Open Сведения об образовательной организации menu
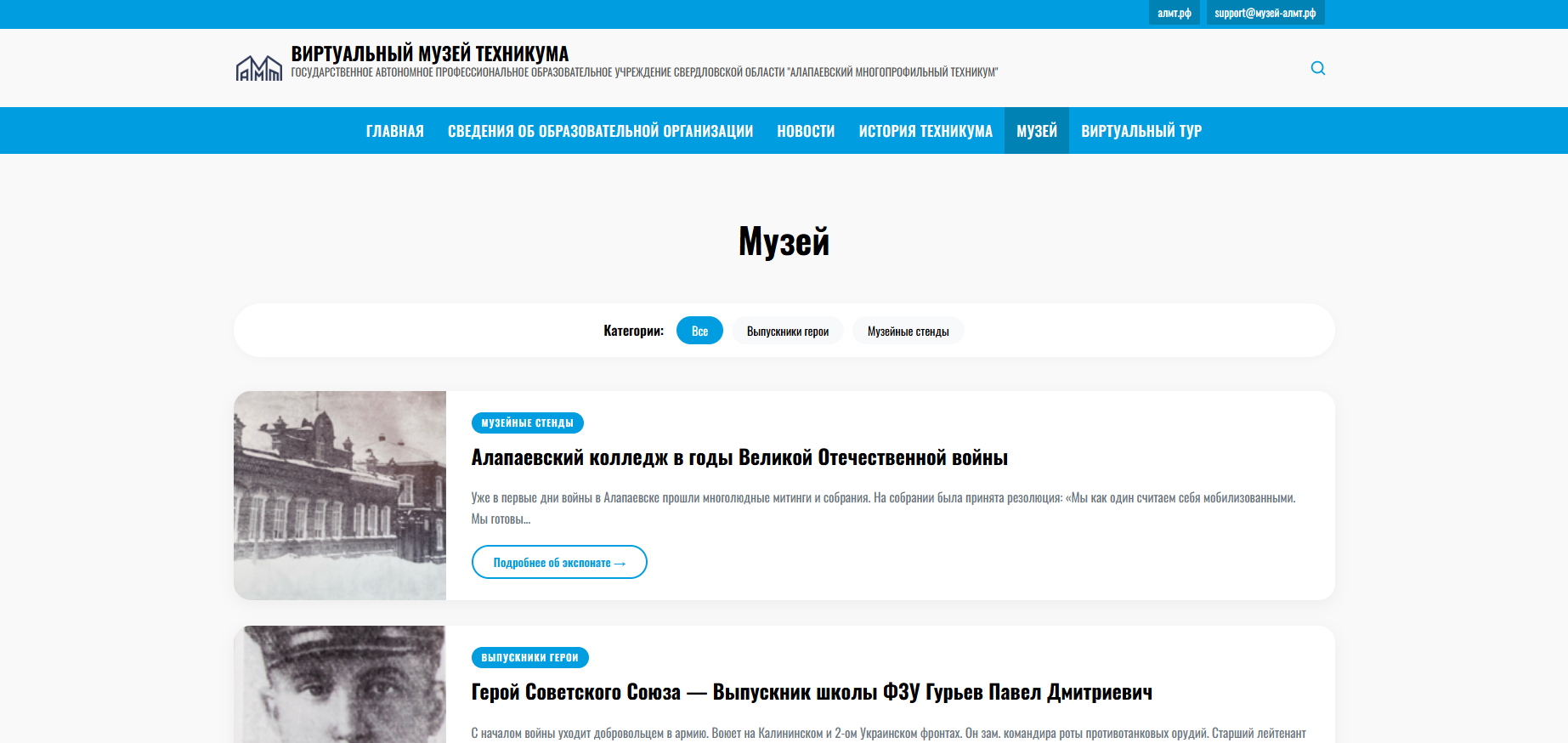 pos(600,131)
